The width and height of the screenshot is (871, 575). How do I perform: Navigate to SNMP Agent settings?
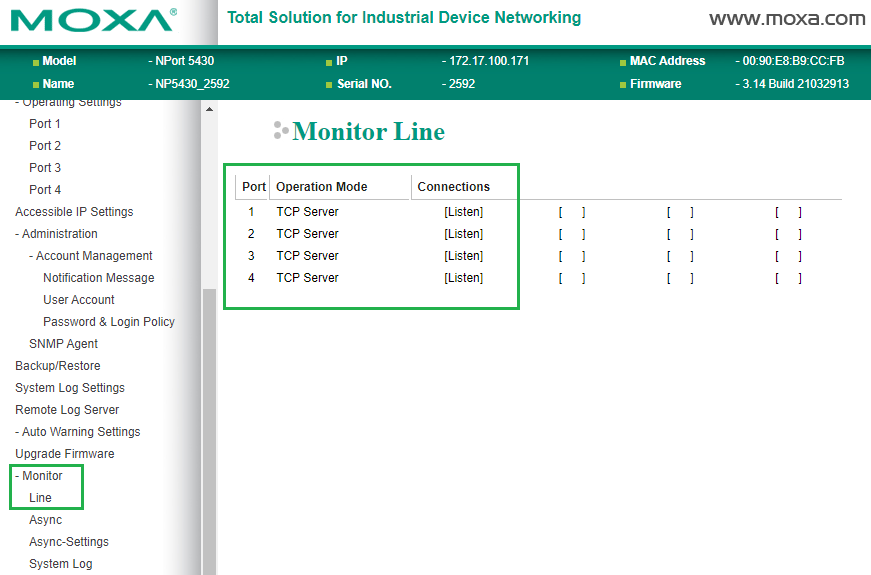pos(63,344)
